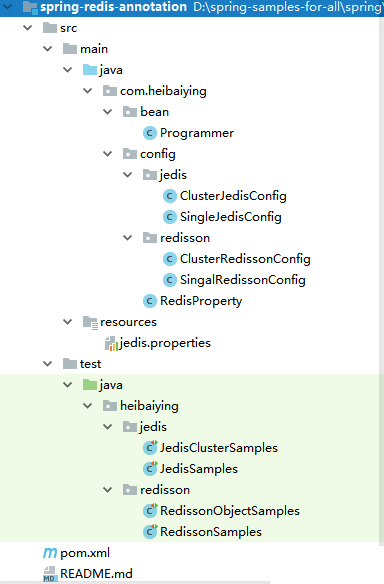Select SingalRedissonConfig class
The height and width of the screenshot is (584, 384).
tap(242, 280)
